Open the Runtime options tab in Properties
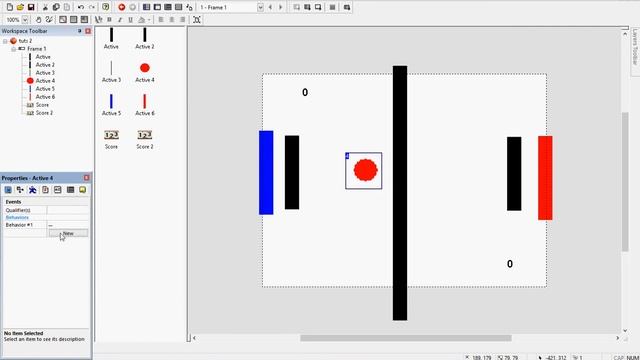The width and height of the screenshot is (640, 360). (x=45, y=190)
